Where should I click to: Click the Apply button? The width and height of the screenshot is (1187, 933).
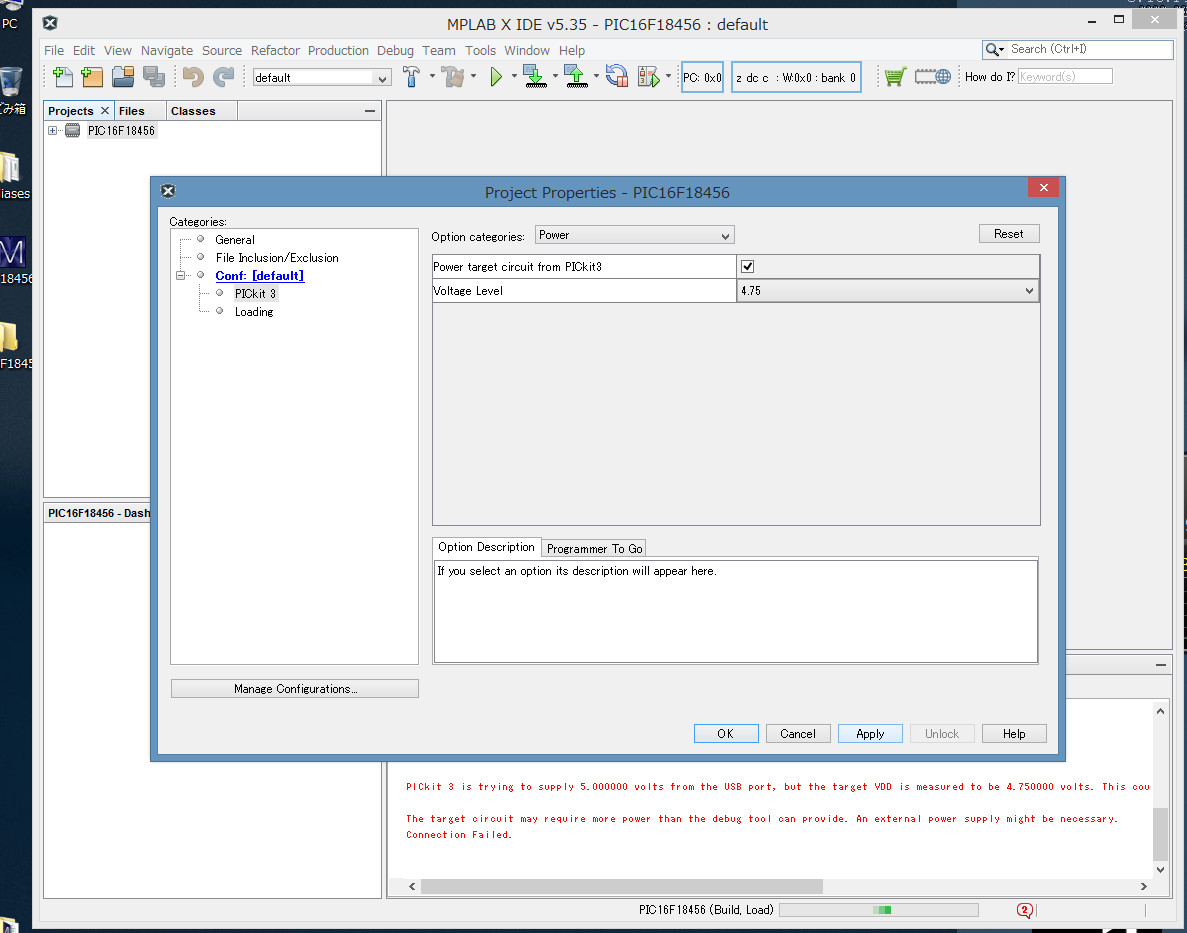870,734
